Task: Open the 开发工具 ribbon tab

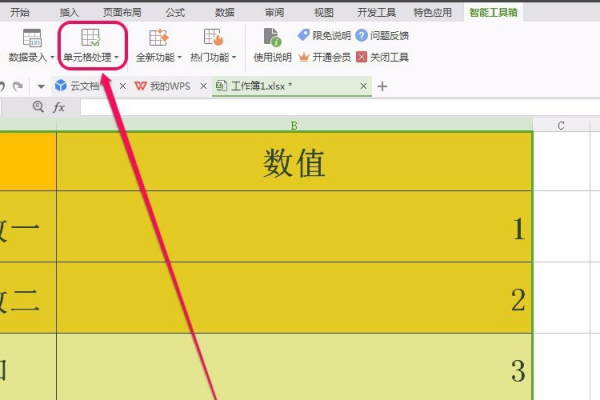Action: [x=377, y=13]
